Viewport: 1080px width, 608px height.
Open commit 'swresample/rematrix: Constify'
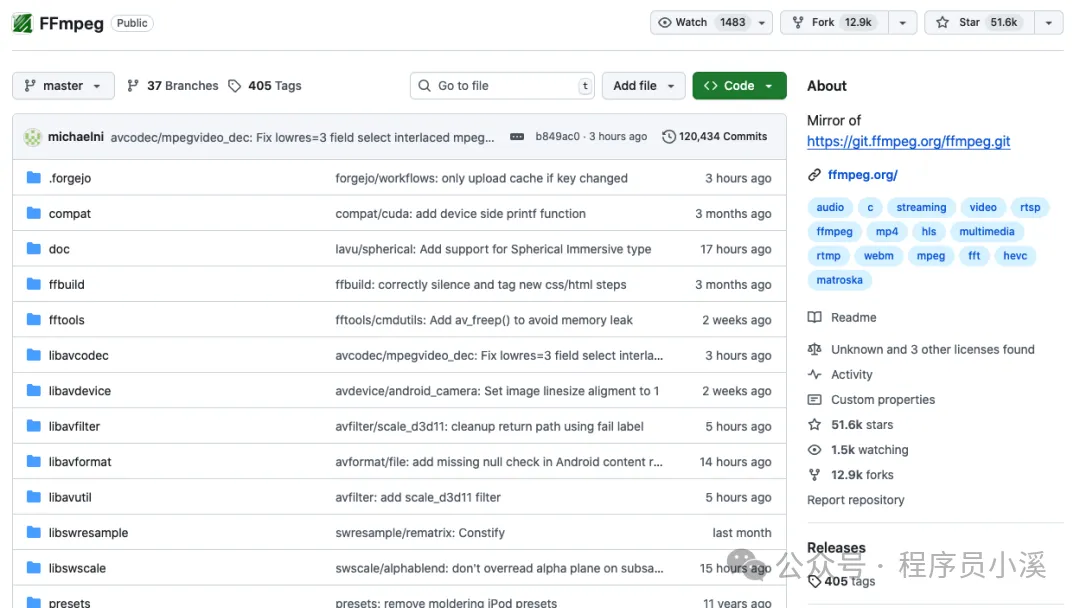[x=420, y=532]
